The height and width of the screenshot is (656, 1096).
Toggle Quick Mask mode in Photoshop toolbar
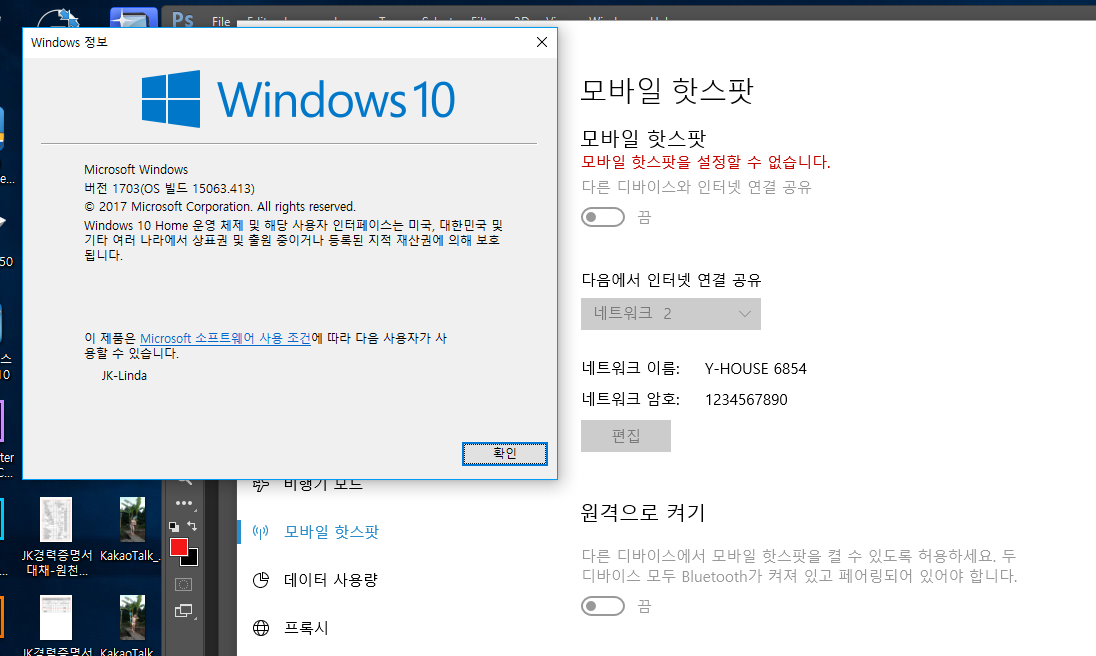tap(183, 585)
